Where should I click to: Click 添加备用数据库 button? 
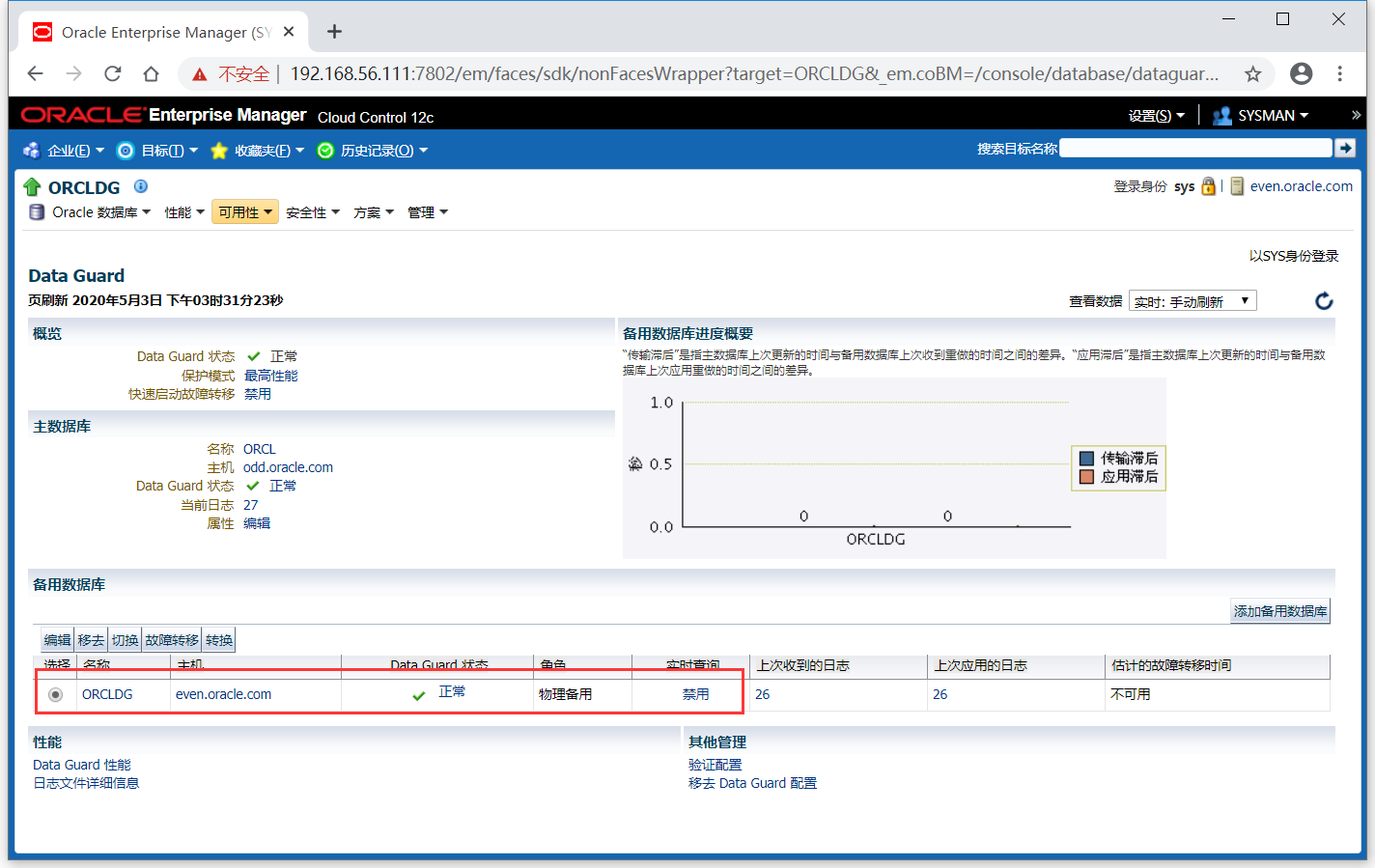click(1280, 611)
